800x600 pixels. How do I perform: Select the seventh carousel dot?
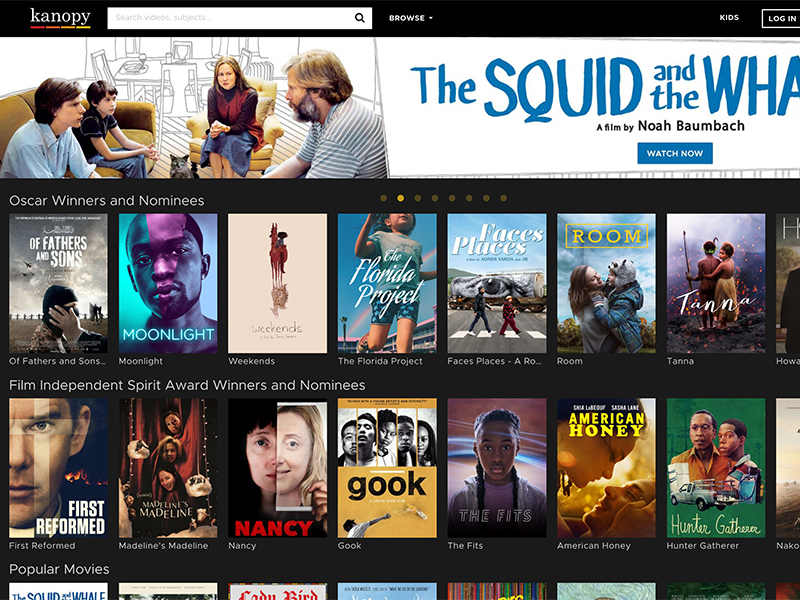click(486, 198)
